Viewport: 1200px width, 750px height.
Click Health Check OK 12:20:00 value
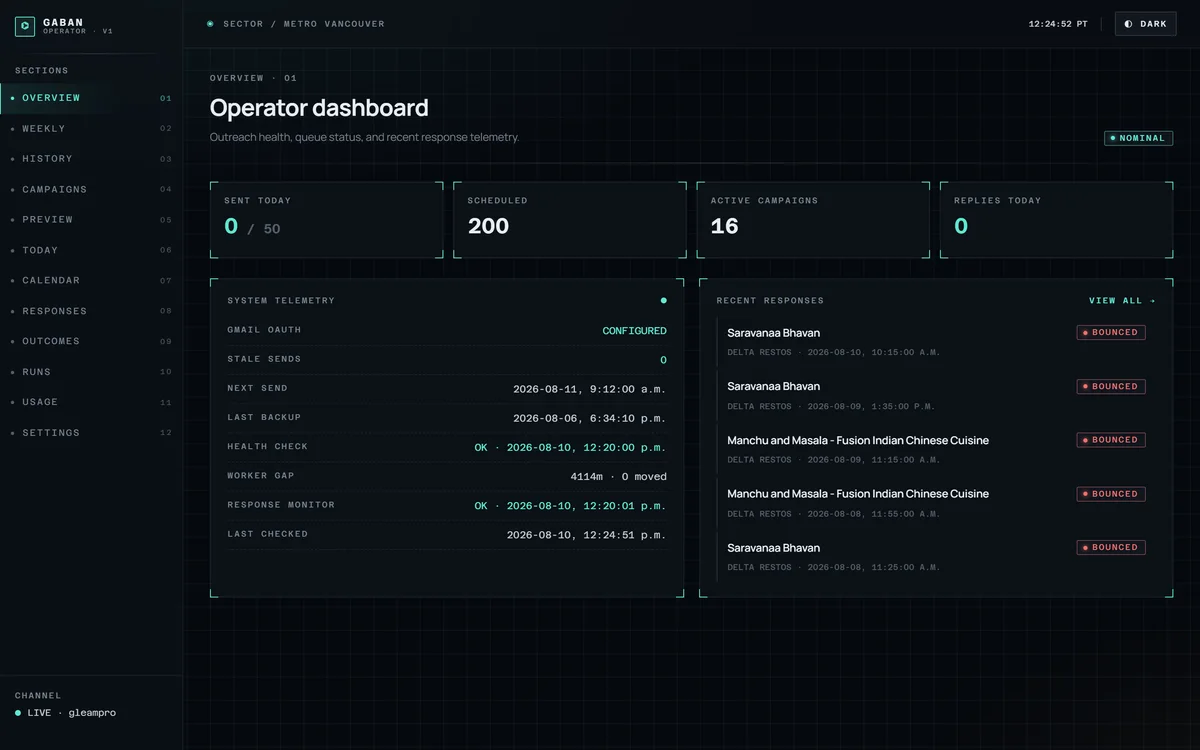coord(570,448)
